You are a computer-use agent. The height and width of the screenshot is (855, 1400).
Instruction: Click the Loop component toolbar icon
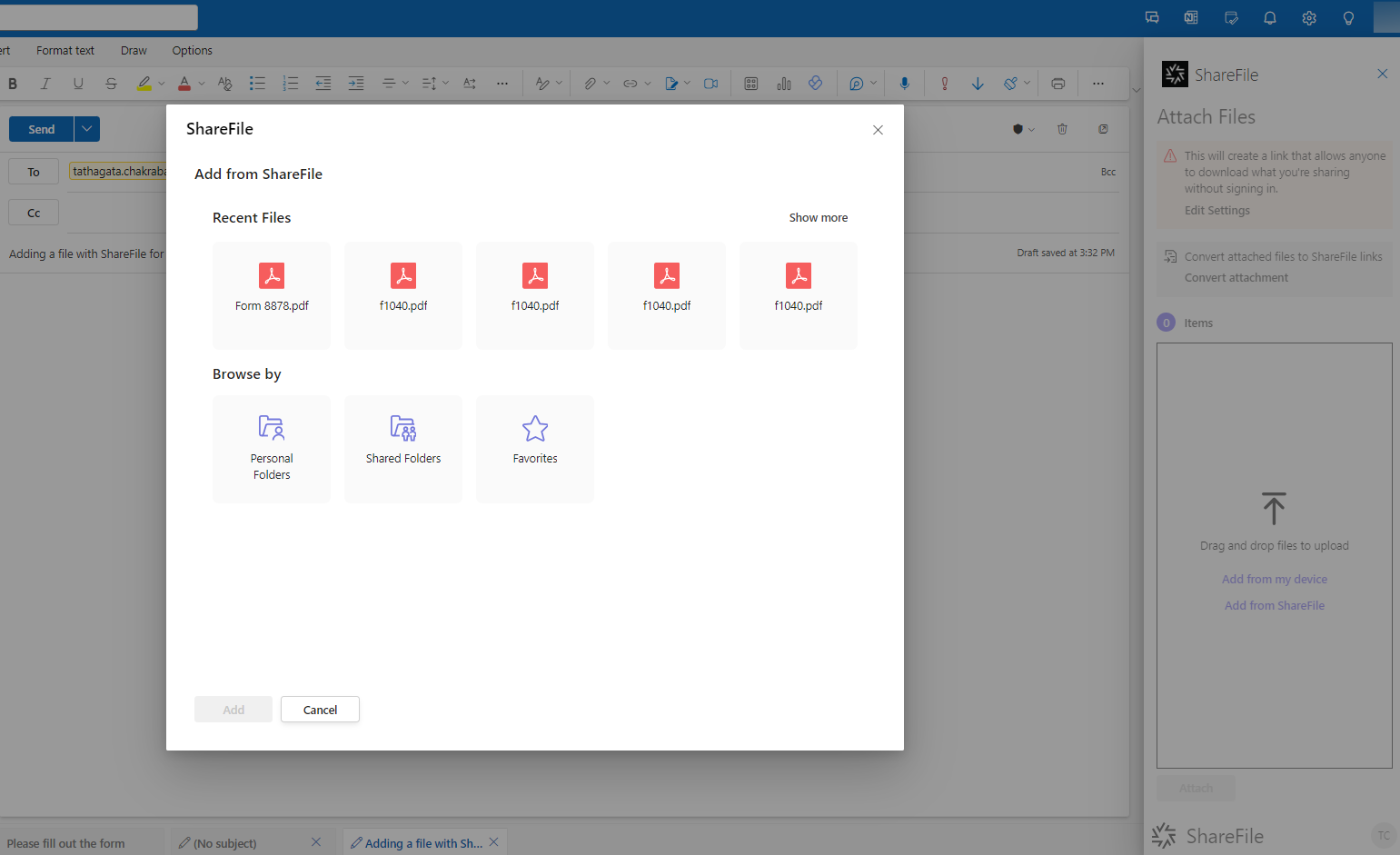click(x=816, y=83)
